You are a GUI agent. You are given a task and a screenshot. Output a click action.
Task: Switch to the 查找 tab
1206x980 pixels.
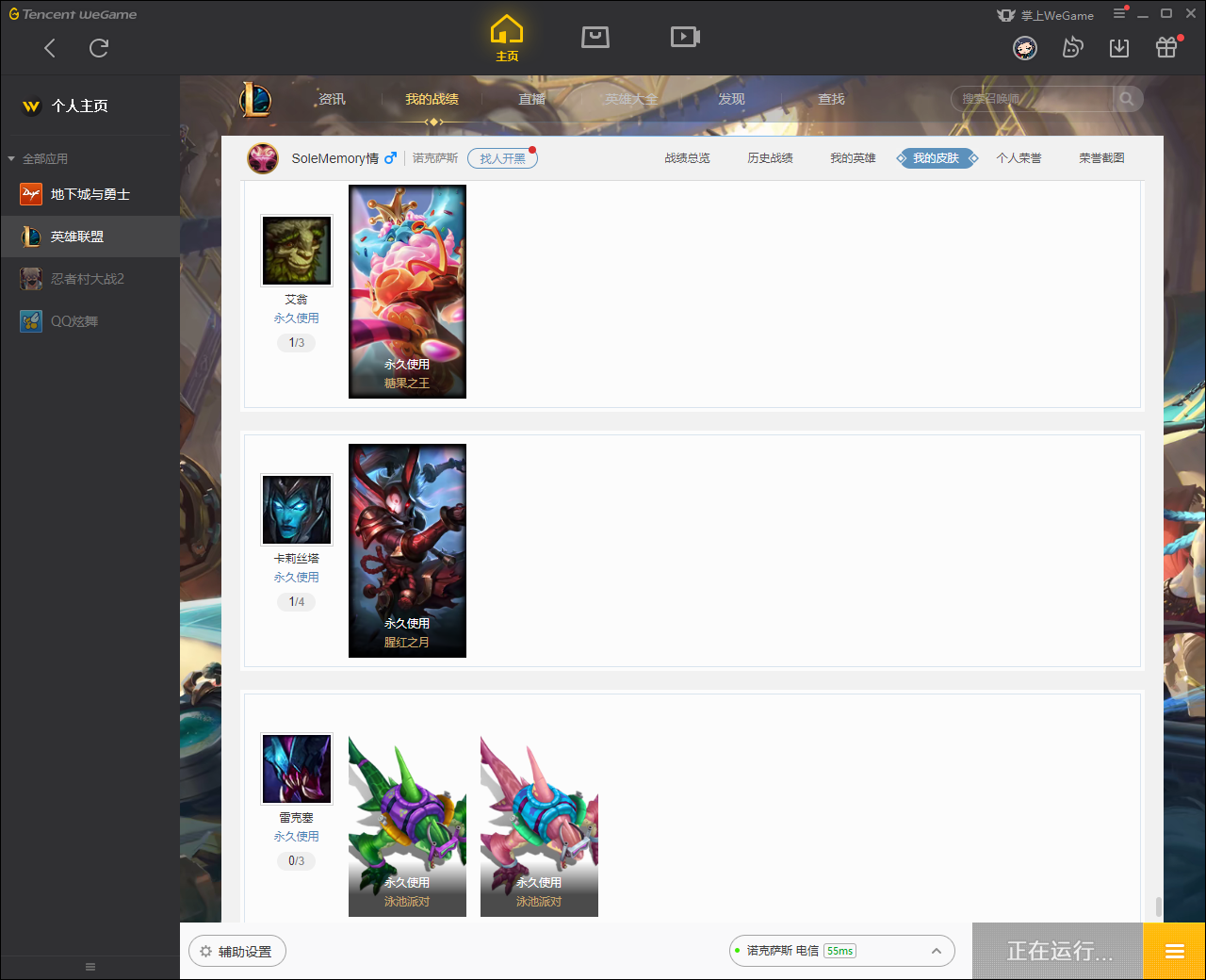click(831, 99)
